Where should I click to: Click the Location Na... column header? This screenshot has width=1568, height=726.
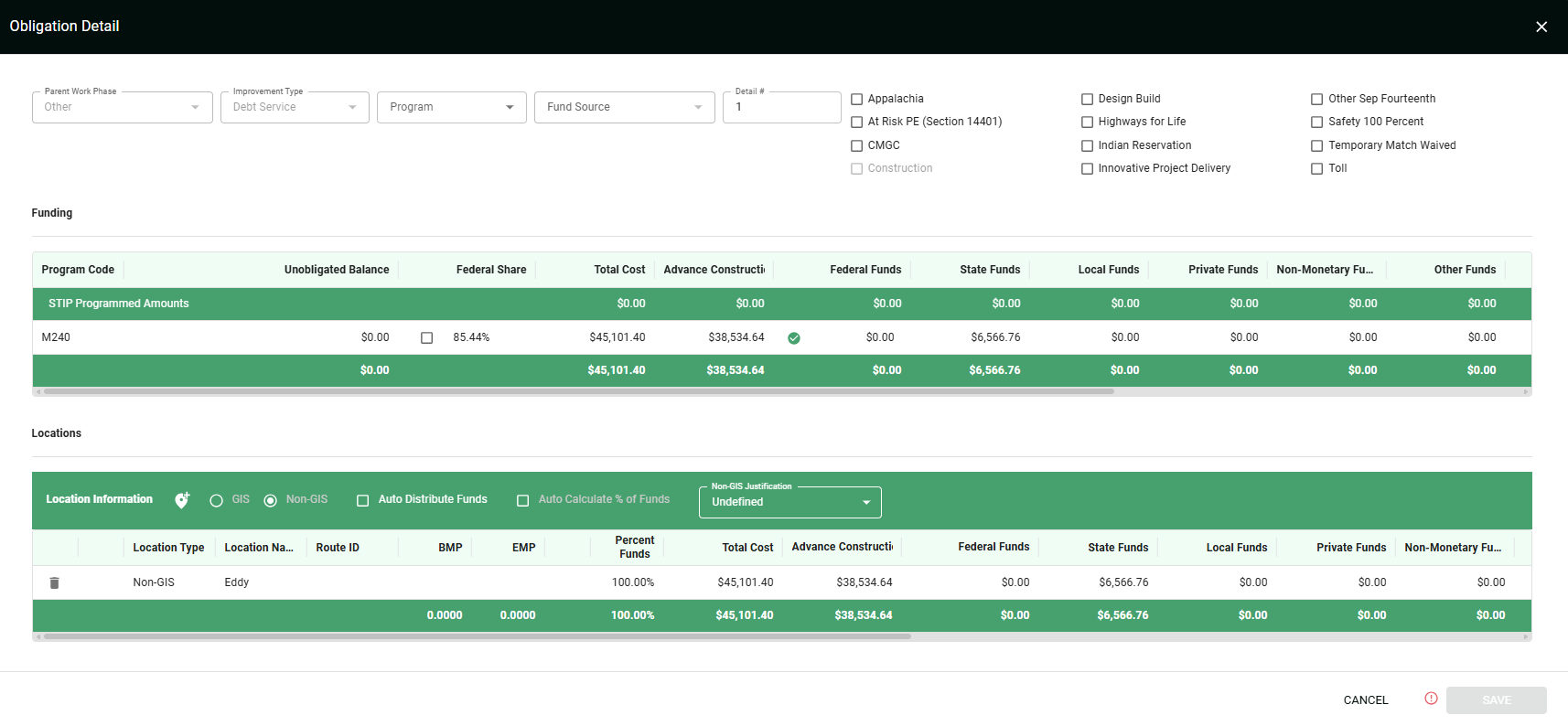[x=259, y=548]
